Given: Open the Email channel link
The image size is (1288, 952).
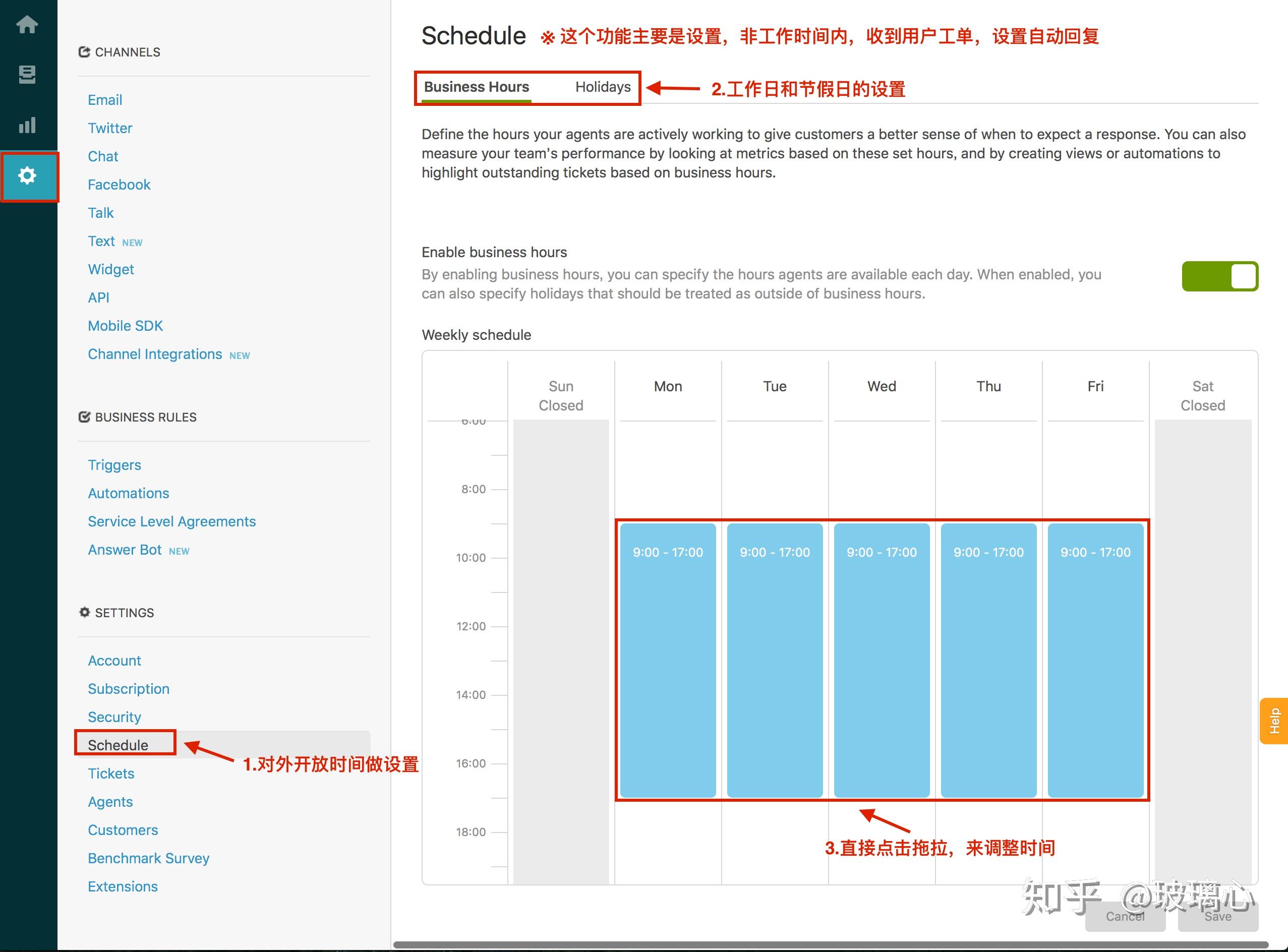Looking at the screenshot, I should 105,100.
